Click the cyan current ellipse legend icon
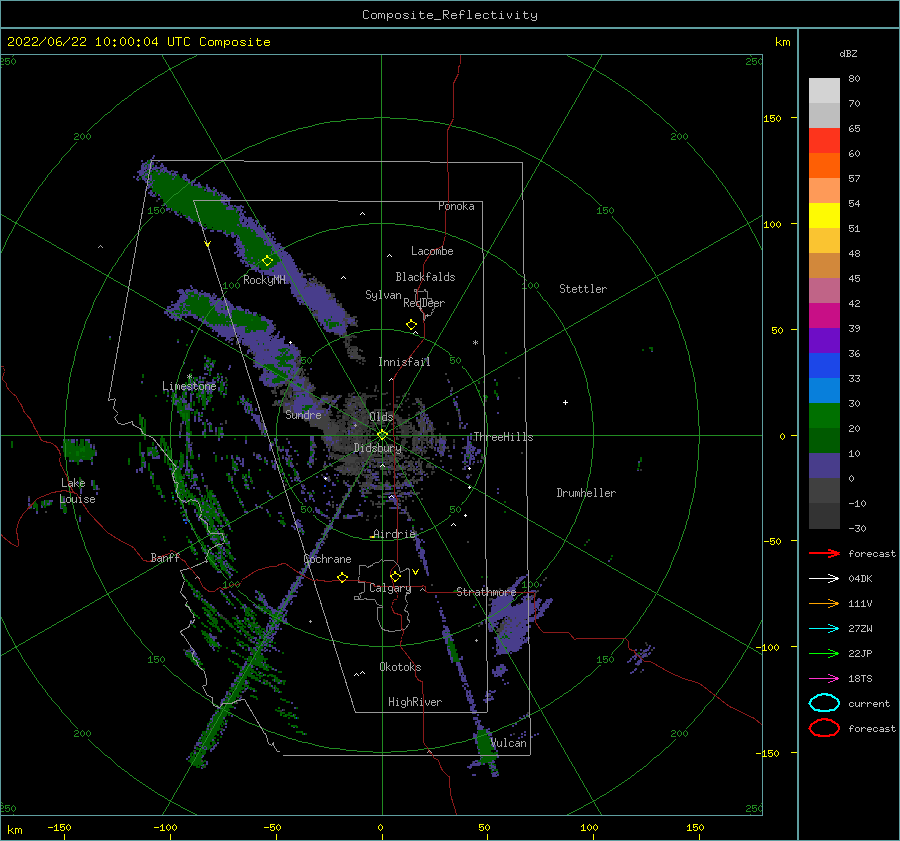 824,703
